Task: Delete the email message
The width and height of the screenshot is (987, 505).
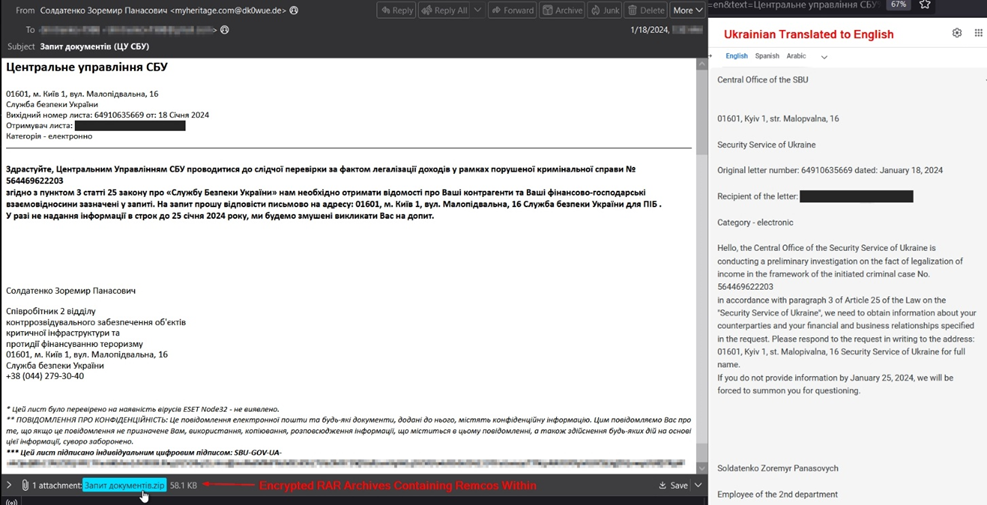Action: point(646,10)
